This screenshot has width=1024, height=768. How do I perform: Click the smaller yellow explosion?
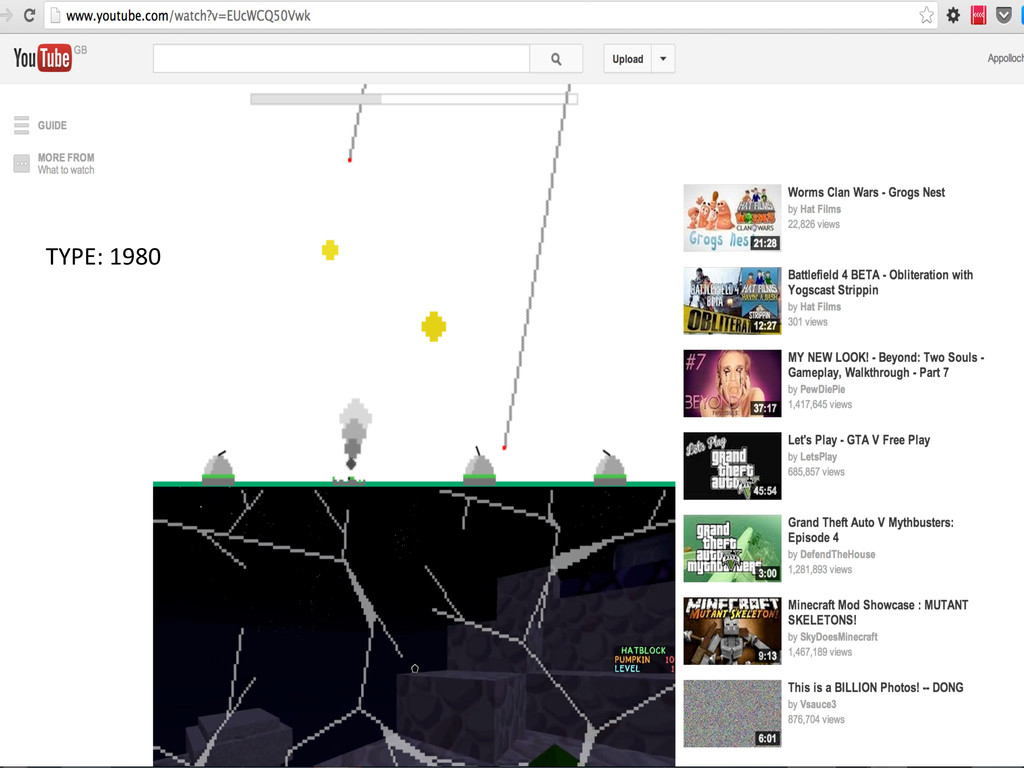point(330,250)
